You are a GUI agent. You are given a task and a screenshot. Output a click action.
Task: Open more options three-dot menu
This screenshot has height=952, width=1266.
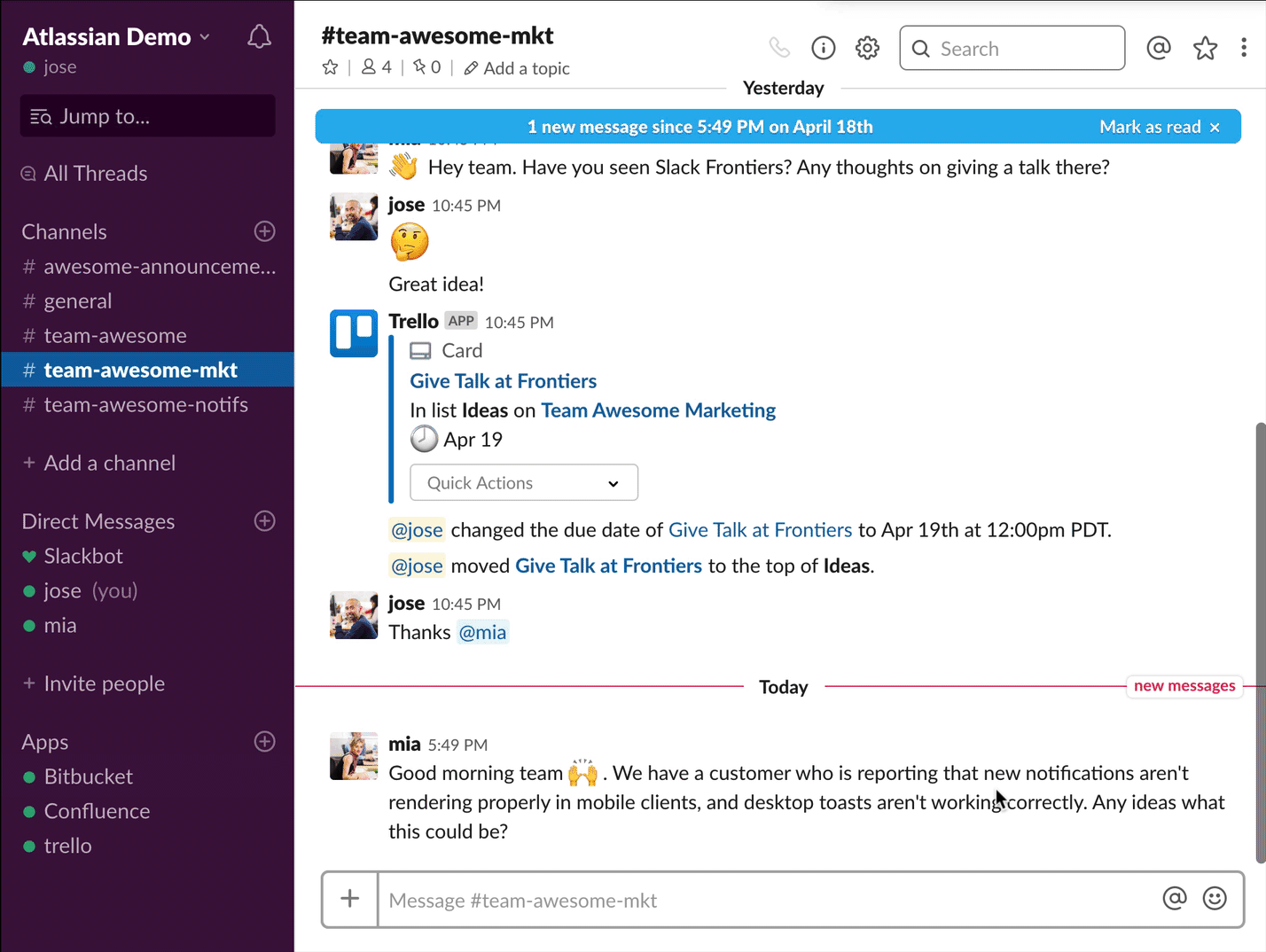click(1244, 48)
